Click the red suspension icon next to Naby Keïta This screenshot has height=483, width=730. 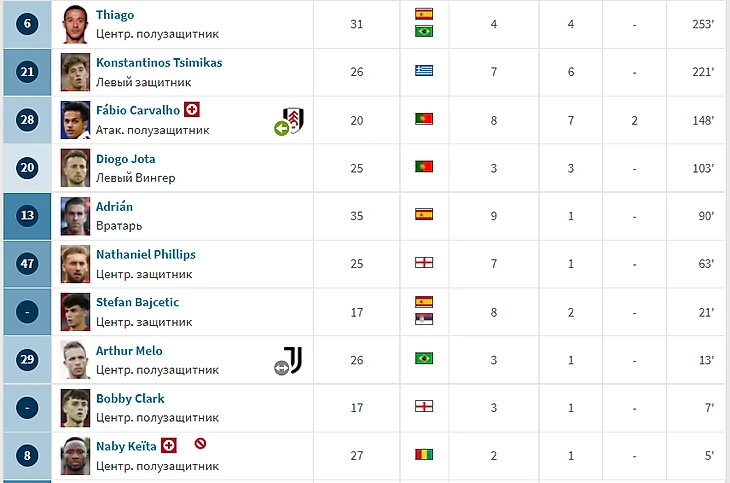pyautogui.click(x=200, y=445)
